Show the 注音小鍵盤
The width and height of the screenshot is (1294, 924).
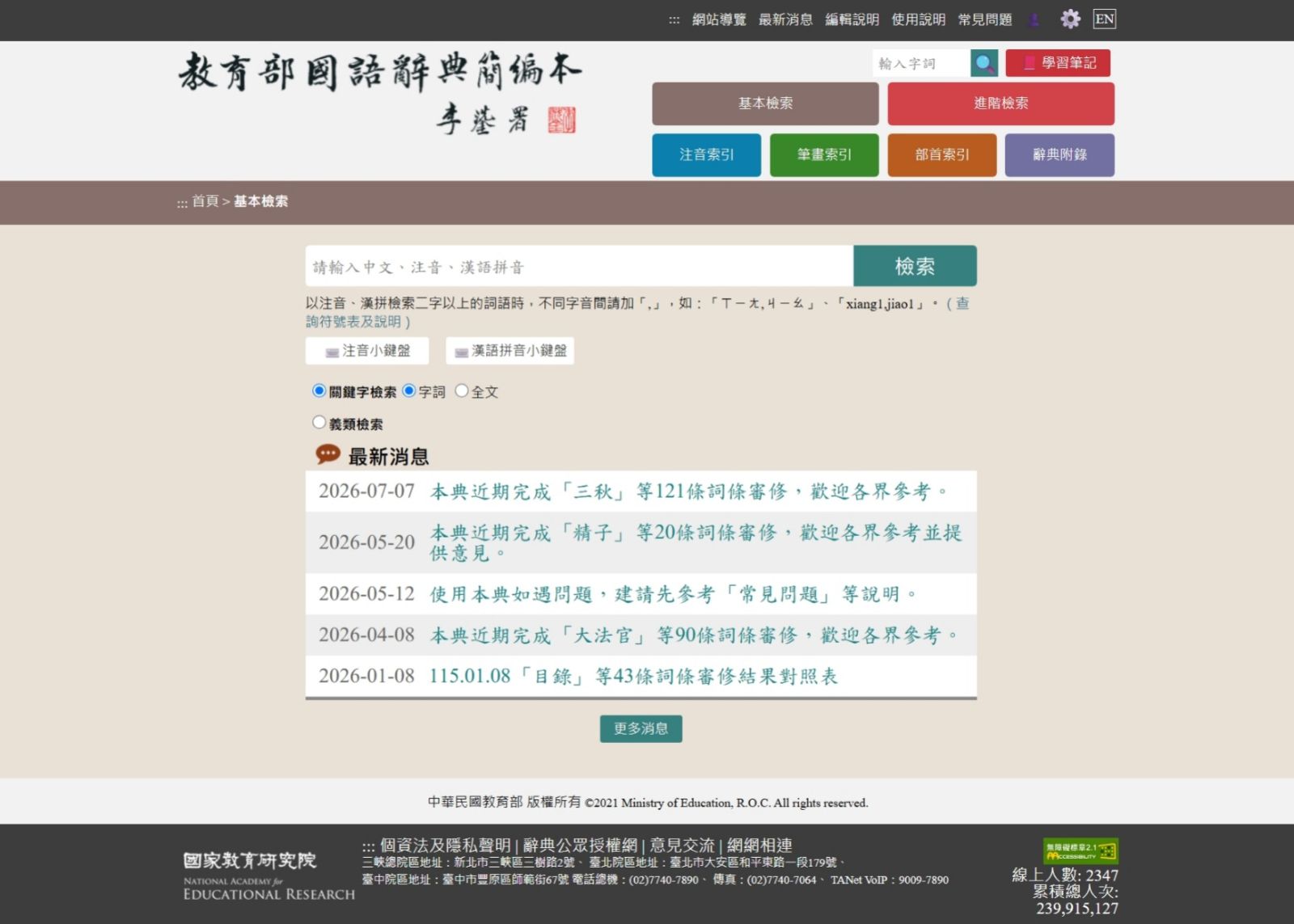[x=367, y=351]
